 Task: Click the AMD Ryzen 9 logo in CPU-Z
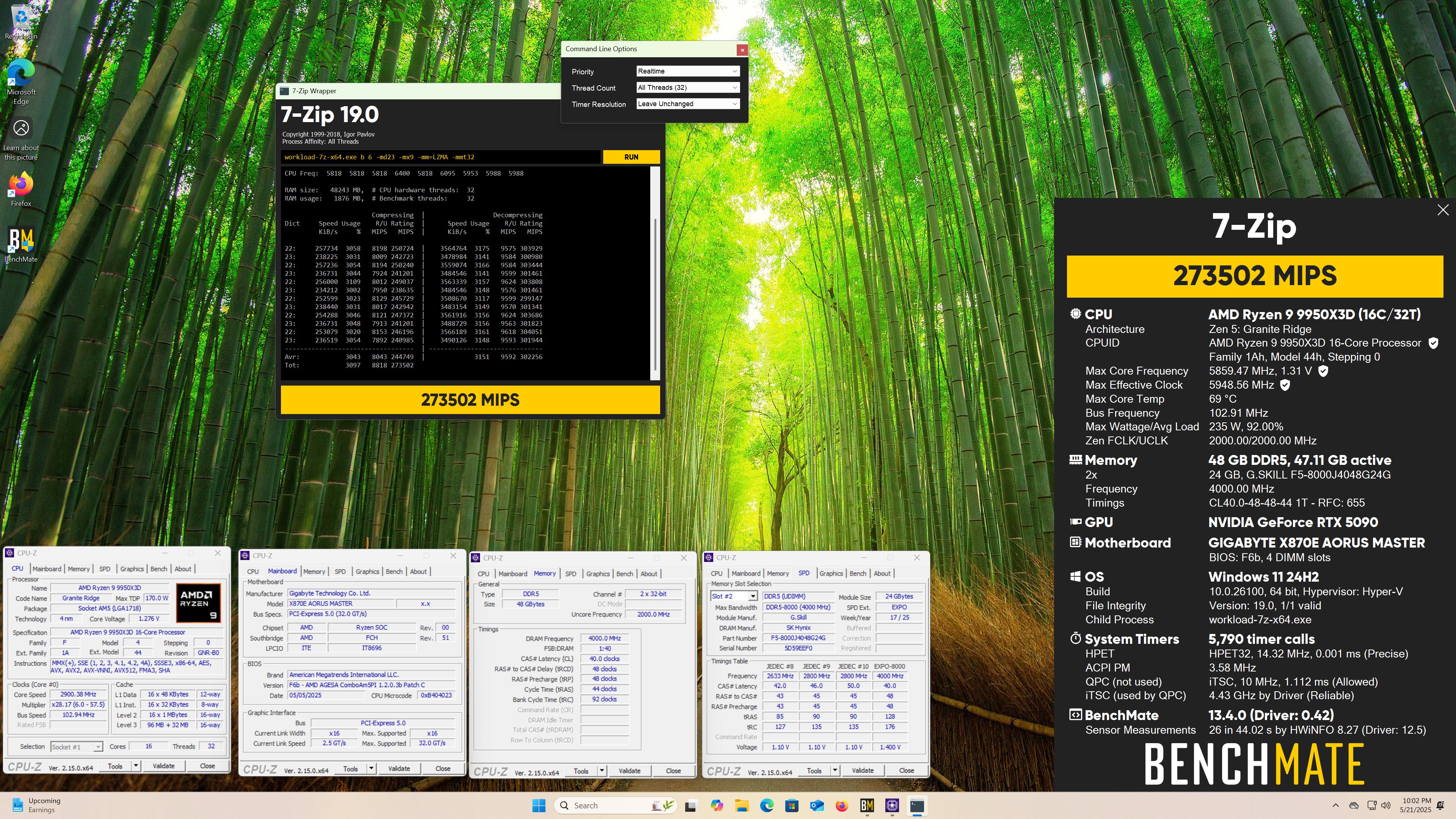(x=198, y=602)
